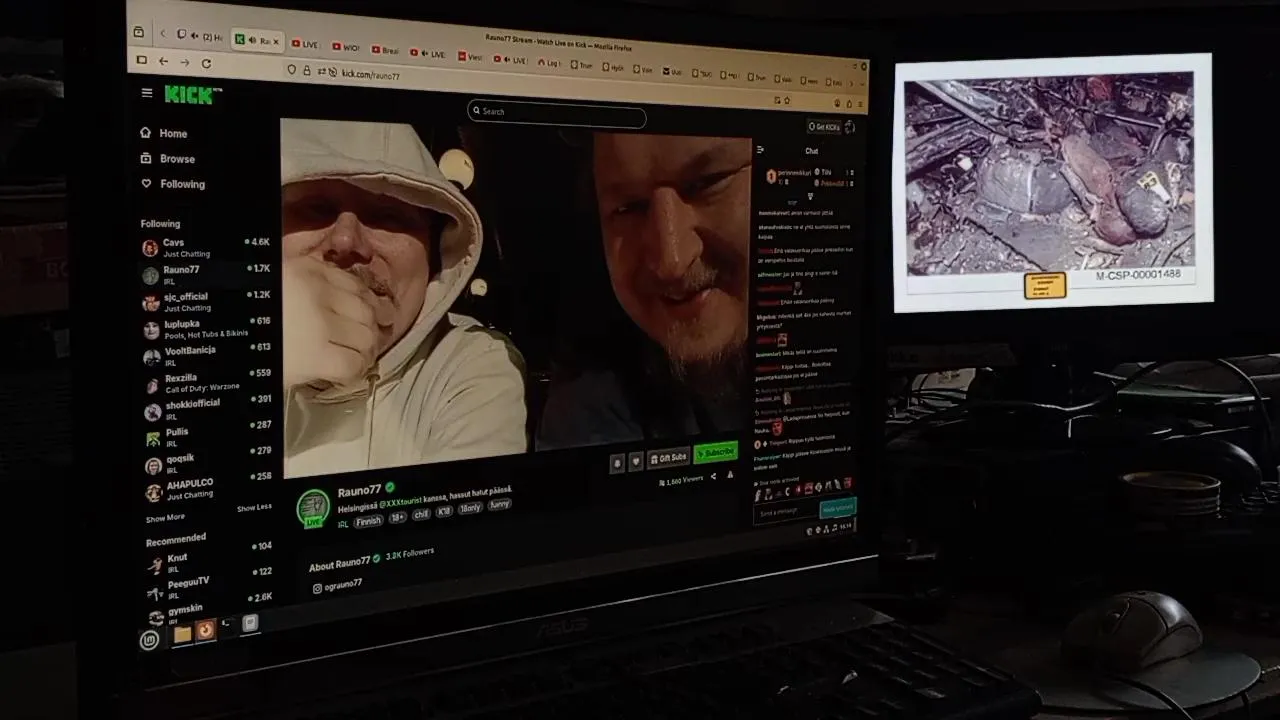Switch to the Log browser tab

point(550,63)
